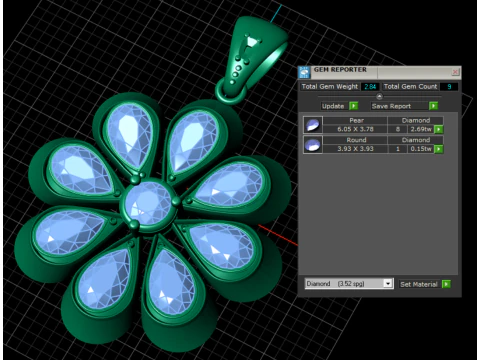Image resolution: width=480 pixels, height=360 pixels.
Task: Click the 6.05 X 3.78 size cell
Action: point(355,129)
